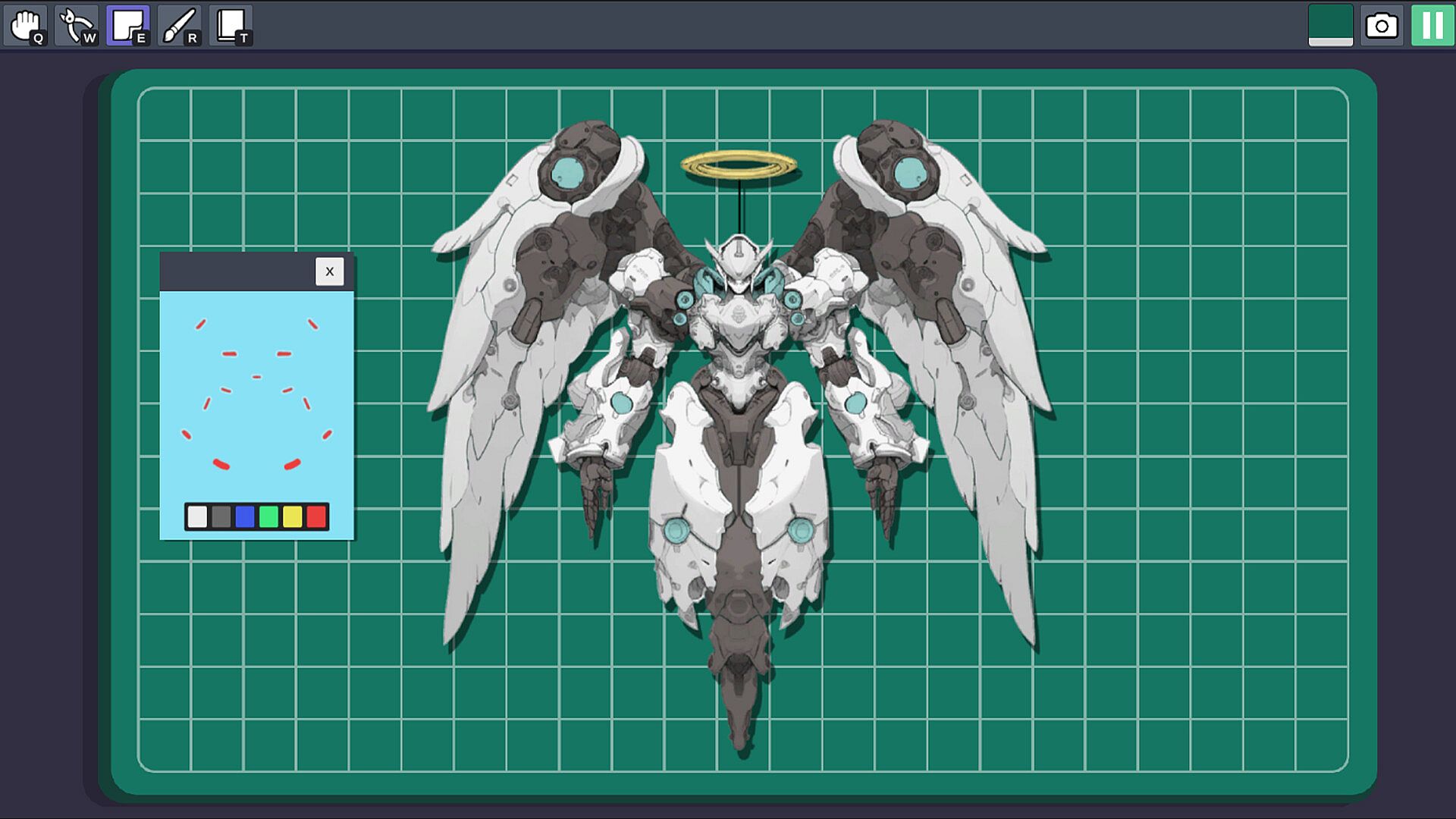Image resolution: width=1456 pixels, height=819 pixels.
Task: Pick the blue color swatch
Action: tap(245, 517)
